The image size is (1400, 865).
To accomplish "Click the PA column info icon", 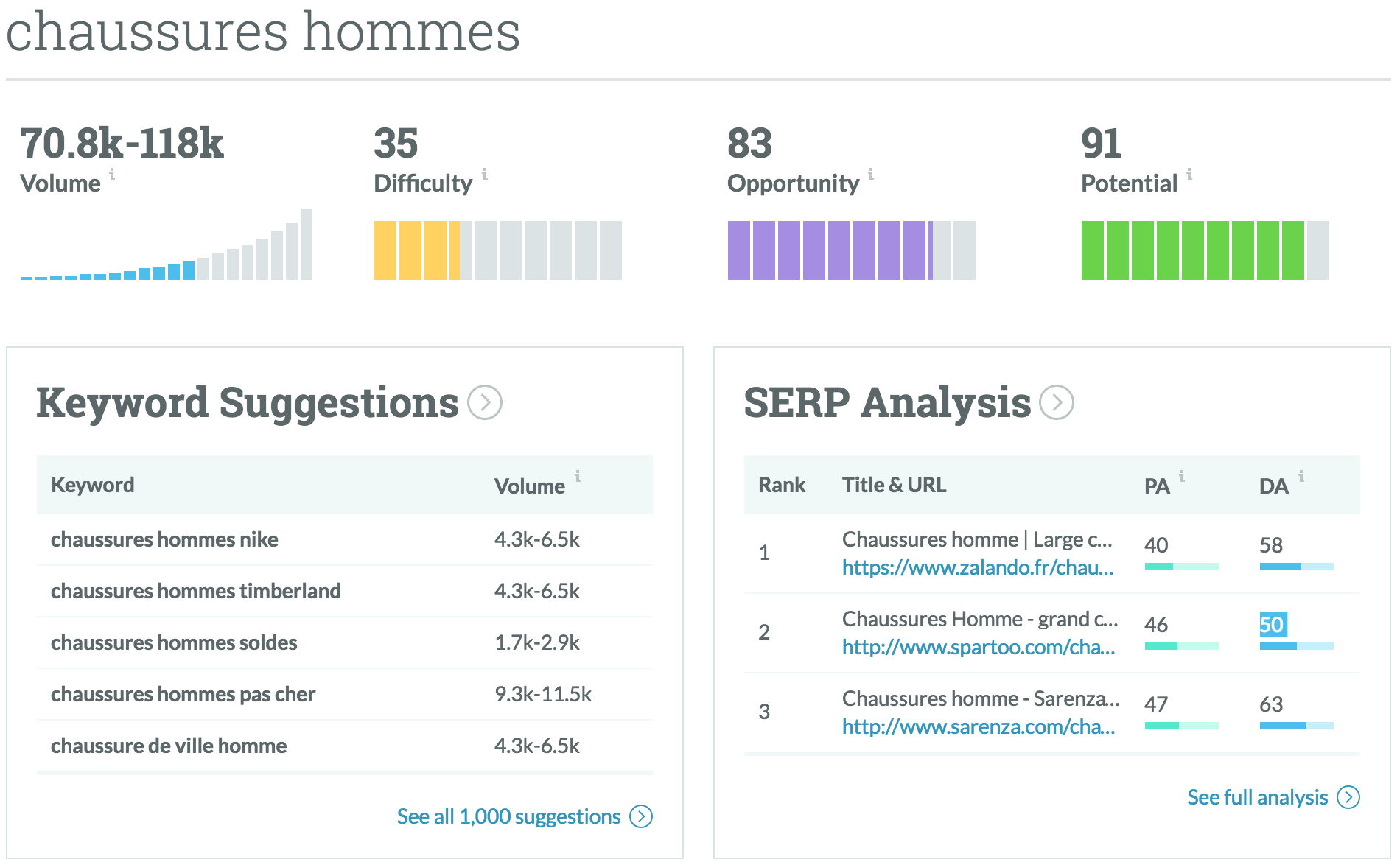I will 1182,477.
